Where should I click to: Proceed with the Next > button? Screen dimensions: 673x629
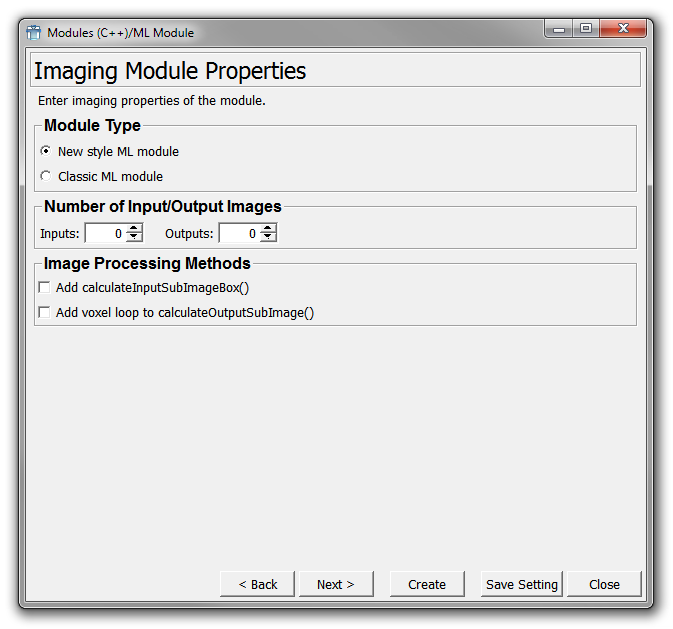tap(335, 585)
